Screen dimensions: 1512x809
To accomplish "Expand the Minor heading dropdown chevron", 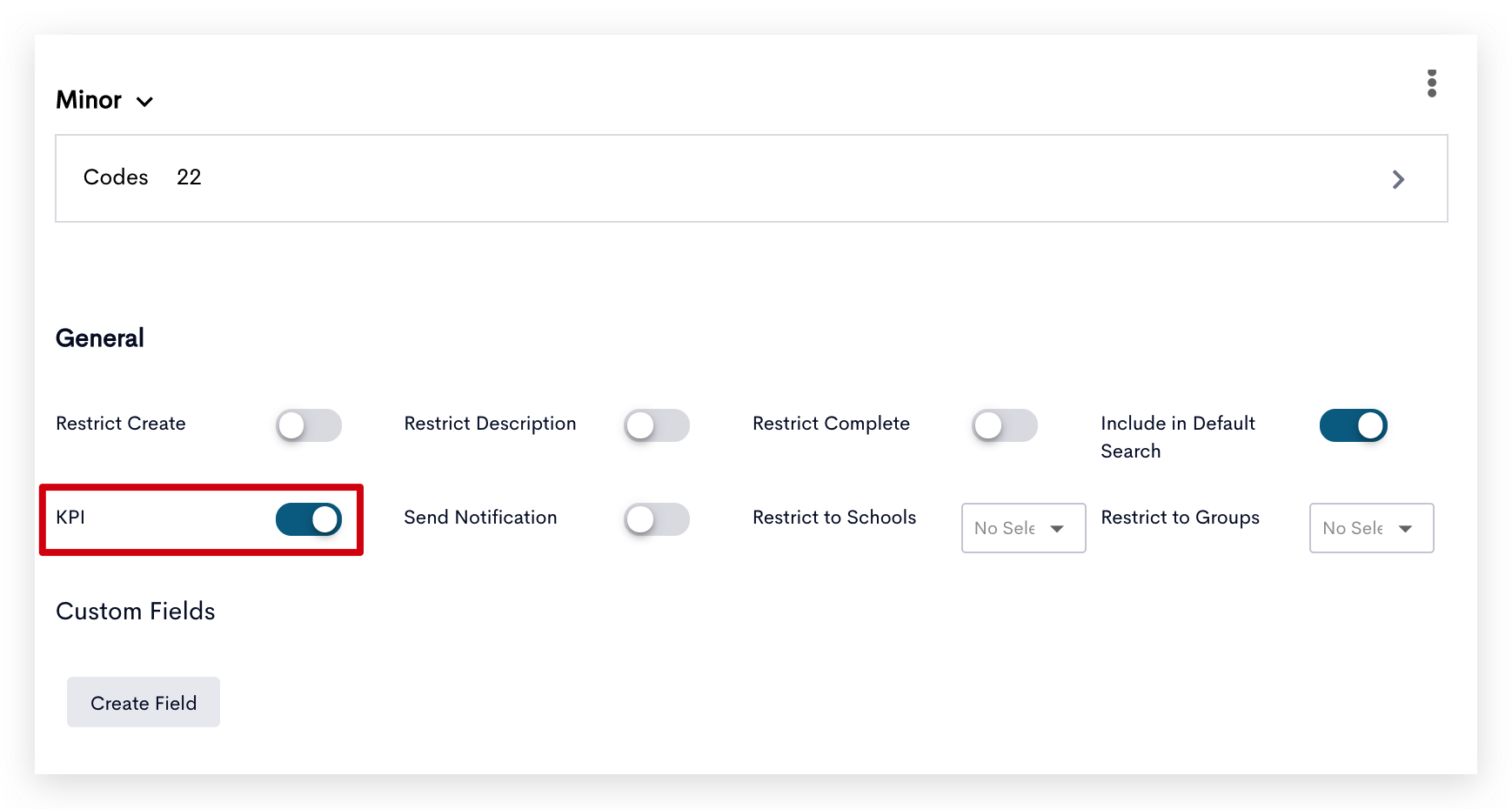I will [144, 102].
